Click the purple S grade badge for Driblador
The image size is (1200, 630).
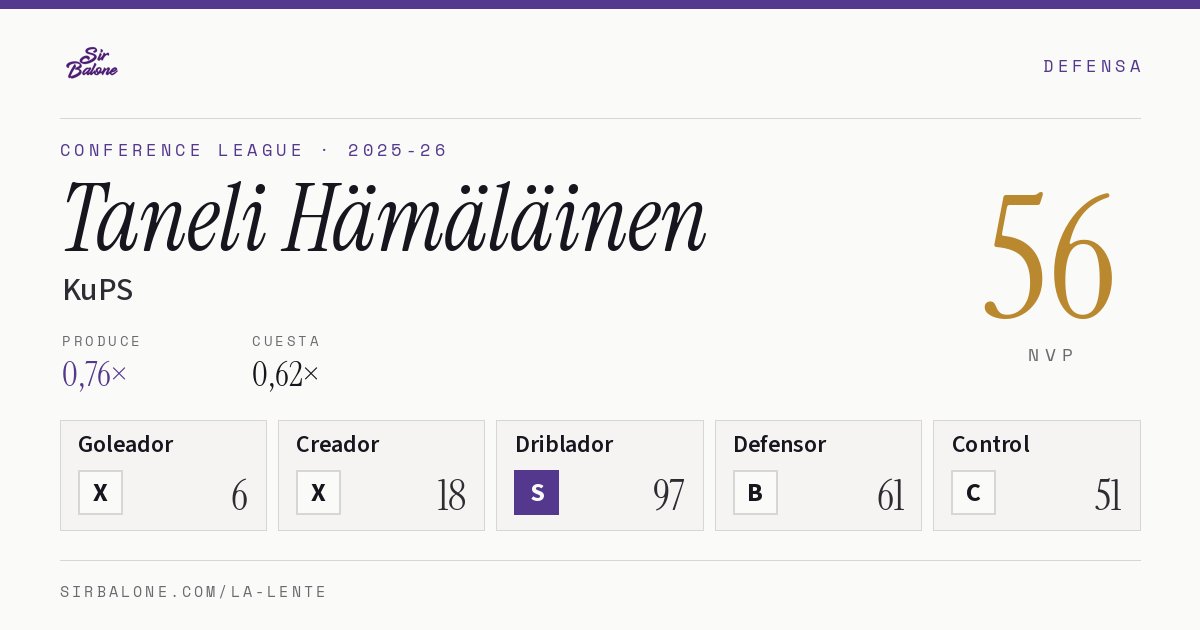(536, 492)
